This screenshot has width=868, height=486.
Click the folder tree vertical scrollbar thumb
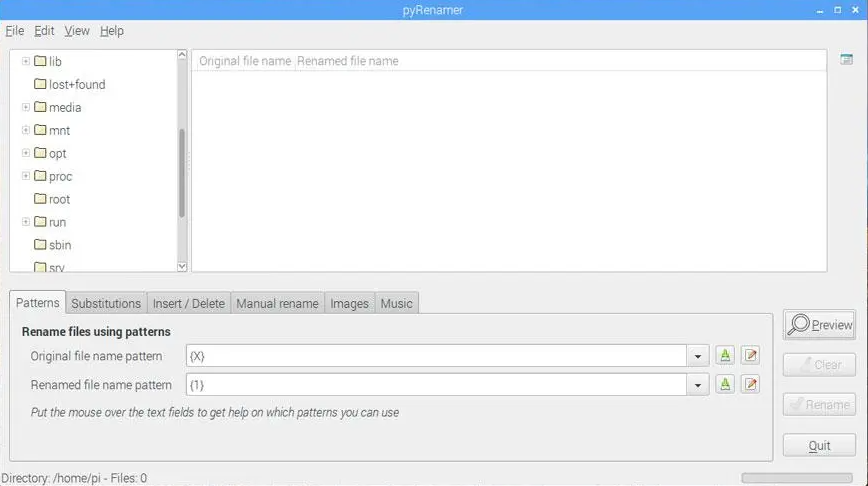click(x=182, y=173)
